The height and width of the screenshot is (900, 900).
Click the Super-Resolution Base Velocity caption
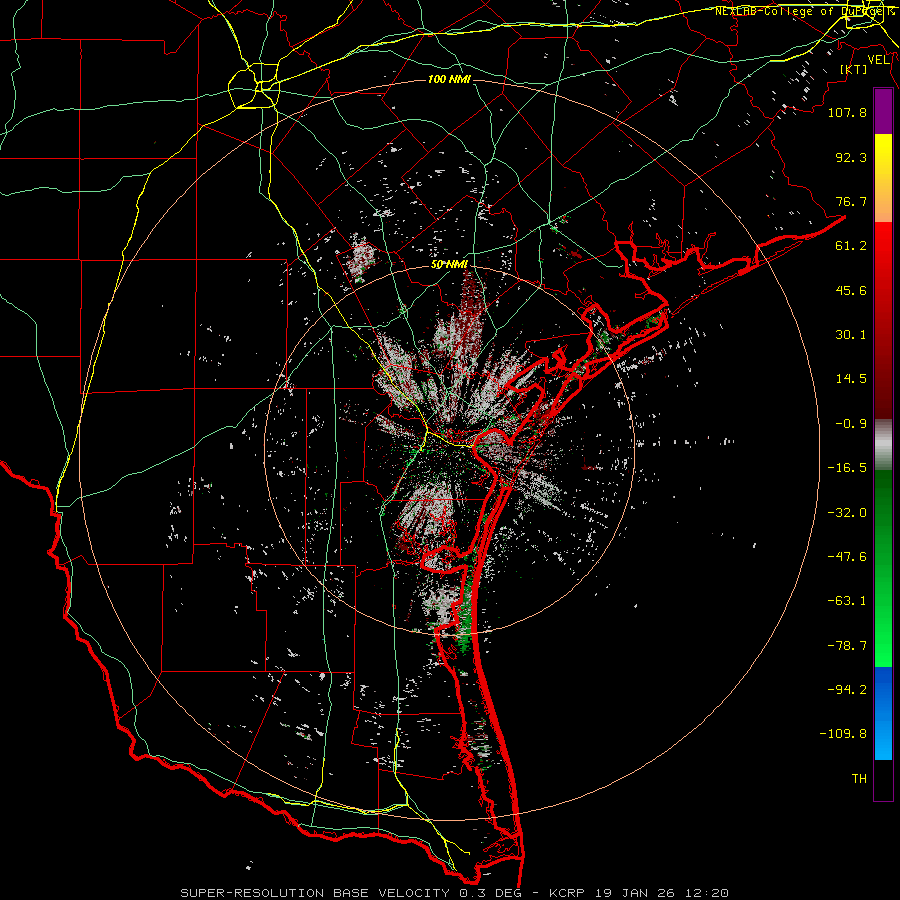coord(455,893)
